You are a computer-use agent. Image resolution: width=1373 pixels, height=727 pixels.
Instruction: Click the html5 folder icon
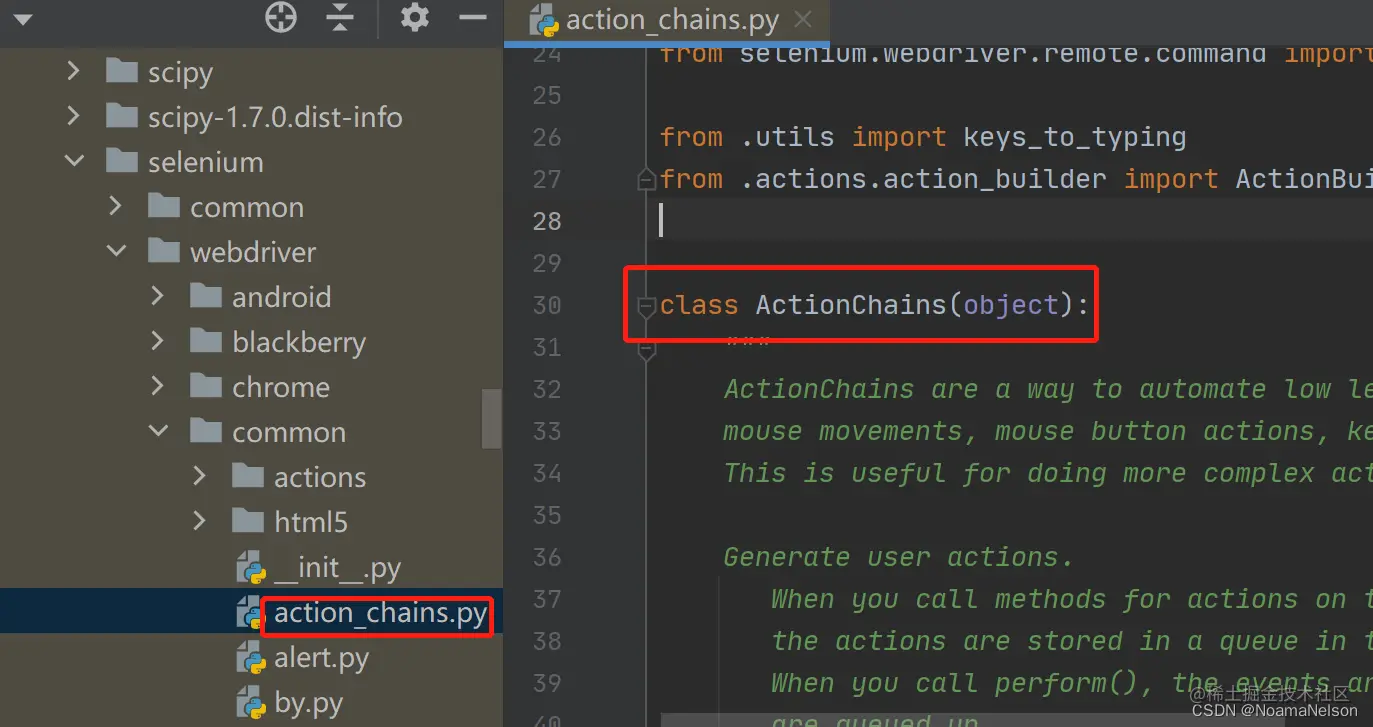pyautogui.click(x=247, y=521)
